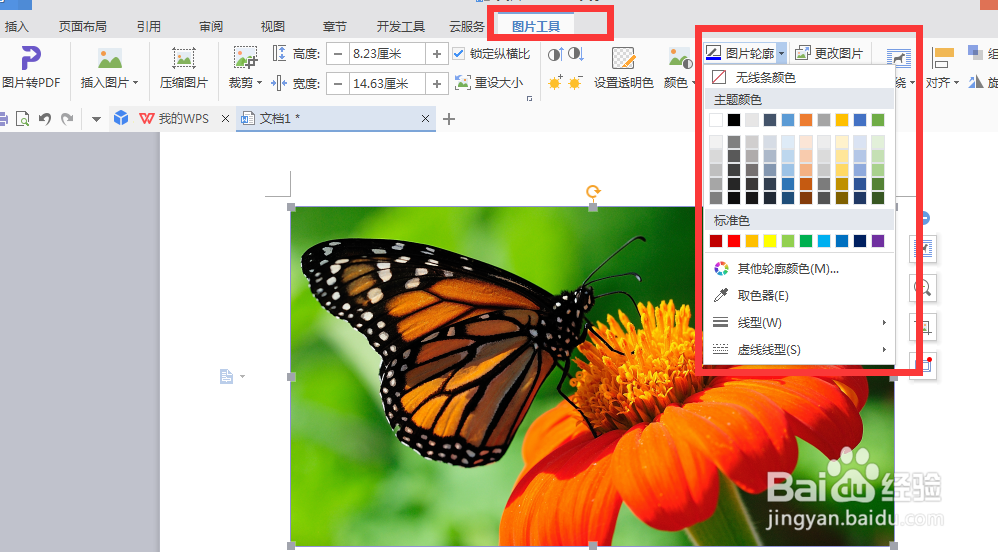998x552 pixels.
Task: Collapse the 图片轮廓 dropdown arrow
Action: click(782, 53)
